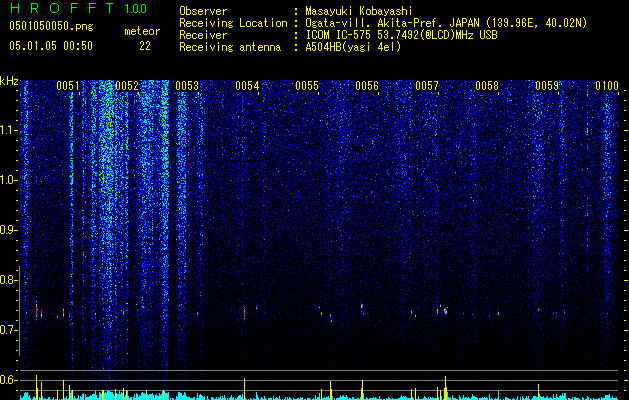Select the file name 0501050050.png
The height and width of the screenshot is (400, 629).
(51, 27)
